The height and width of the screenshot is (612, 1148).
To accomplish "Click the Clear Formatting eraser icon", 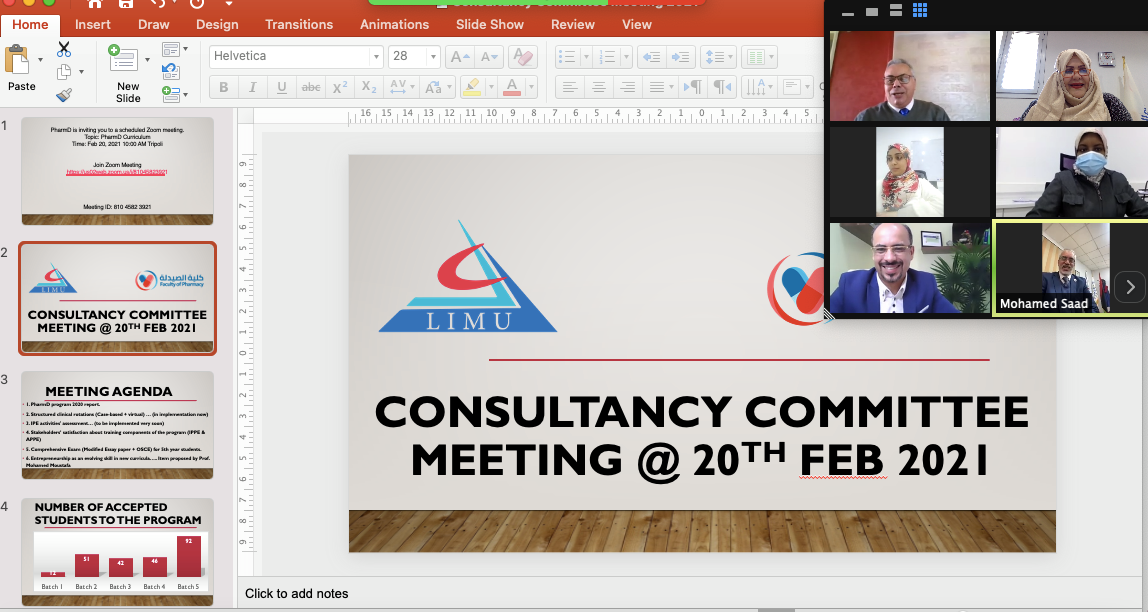I will (x=522, y=56).
